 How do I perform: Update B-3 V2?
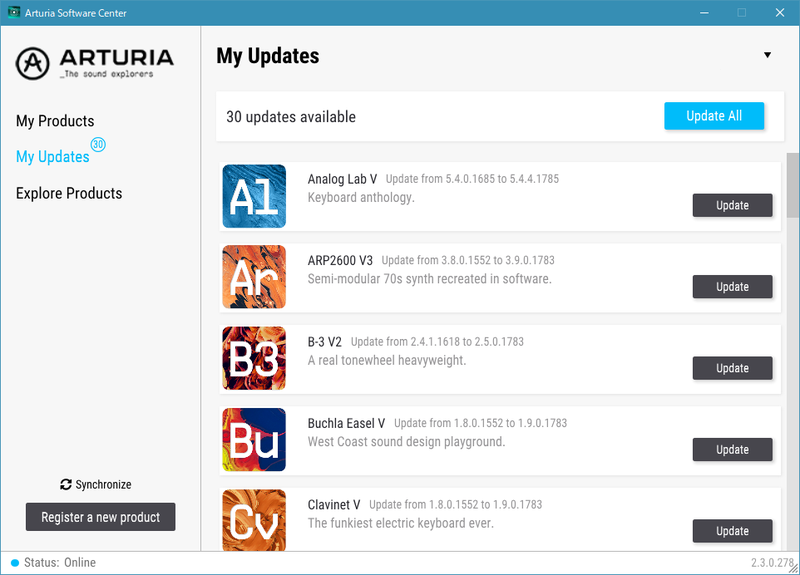(732, 368)
